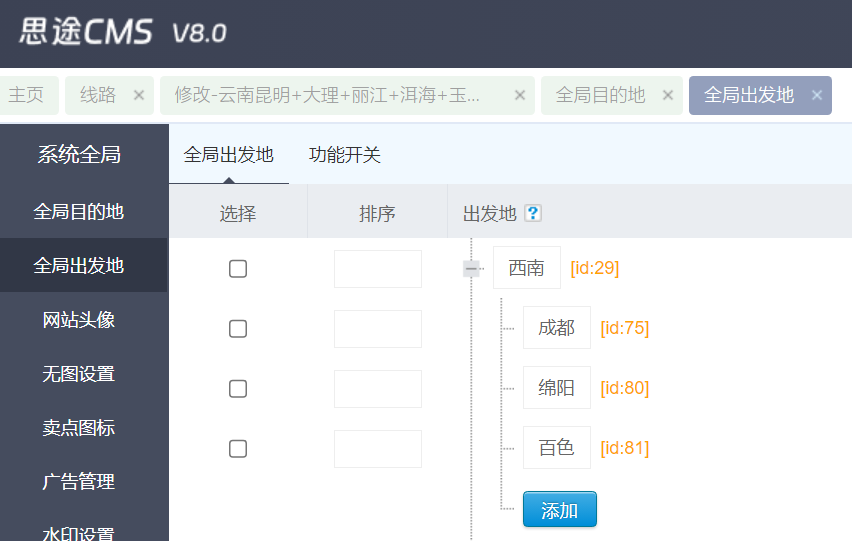This screenshot has width=852, height=541.
Task: Go to 无图设置 sidebar item
Action: pos(79,374)
